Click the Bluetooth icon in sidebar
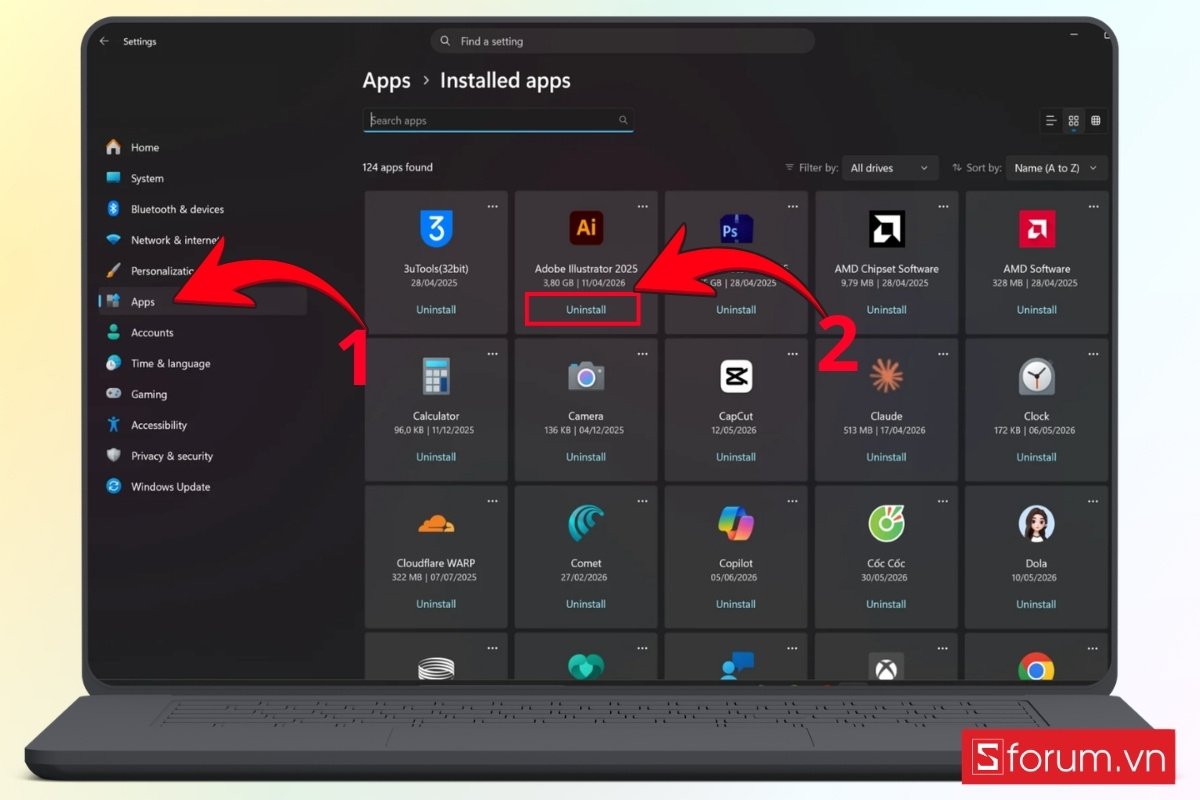The width and height of the screenshot is (1200, 800). tap(113, 209)
